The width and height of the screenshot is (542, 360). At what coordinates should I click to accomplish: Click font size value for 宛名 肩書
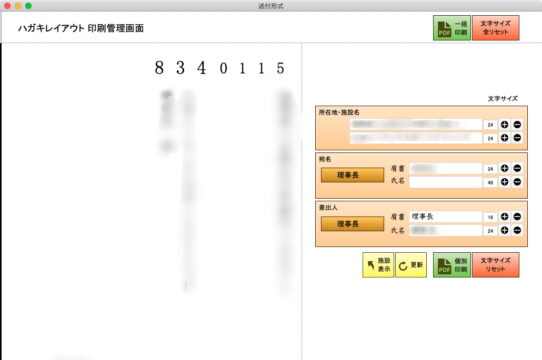pos(490,169)
